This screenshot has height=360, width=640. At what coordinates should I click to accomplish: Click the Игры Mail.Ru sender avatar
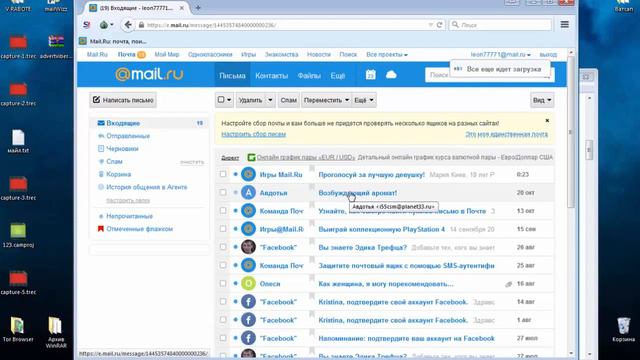pos(248,174)
